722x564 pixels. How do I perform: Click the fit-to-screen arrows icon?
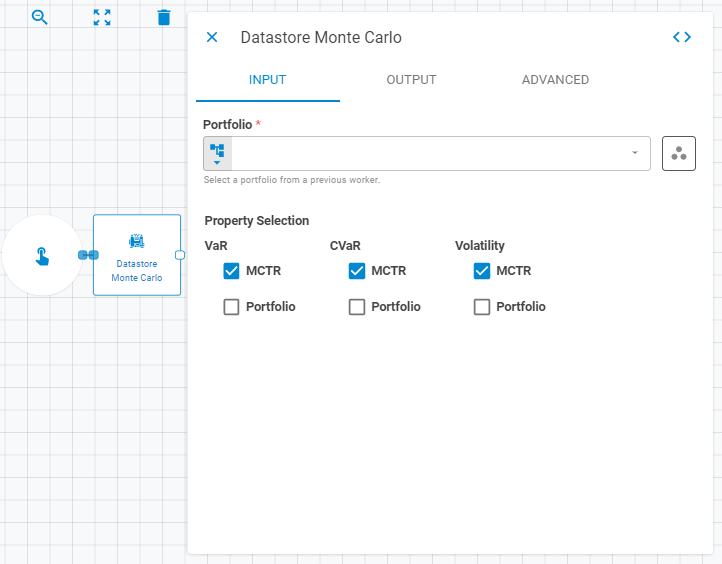click(x=102, y=17)
